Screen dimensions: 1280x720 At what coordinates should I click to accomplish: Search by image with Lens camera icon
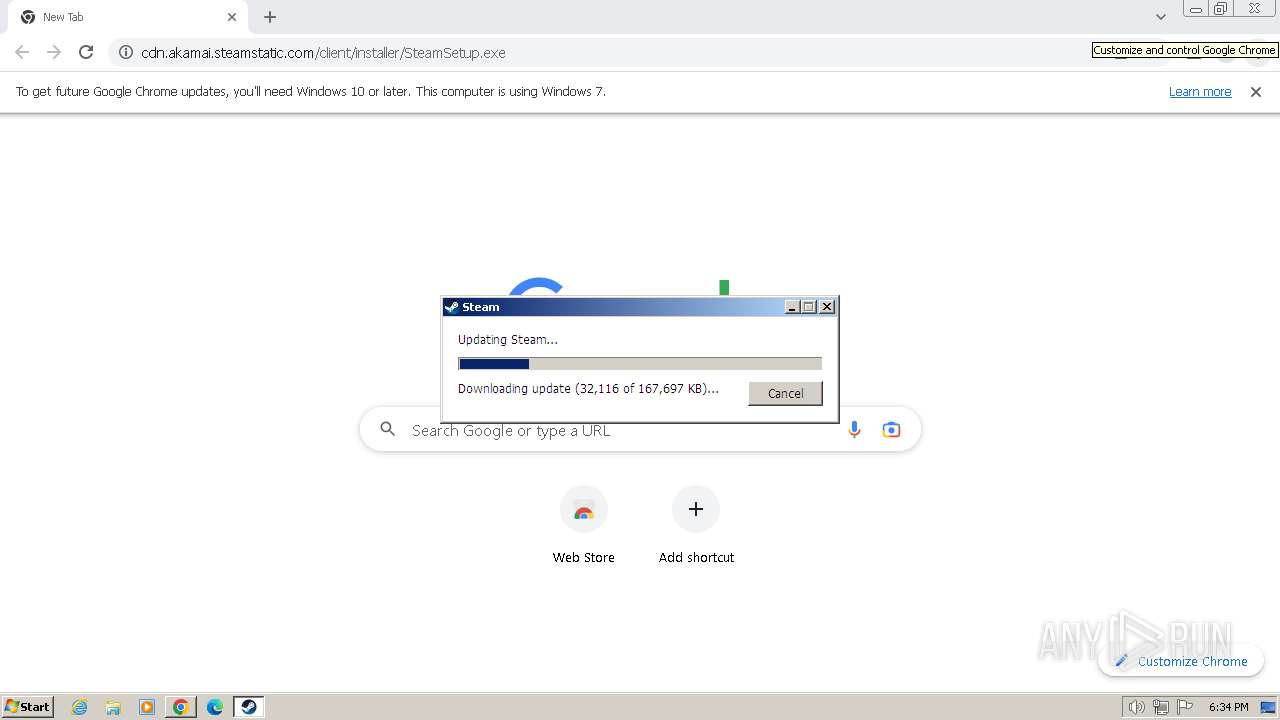coord(891,430)
